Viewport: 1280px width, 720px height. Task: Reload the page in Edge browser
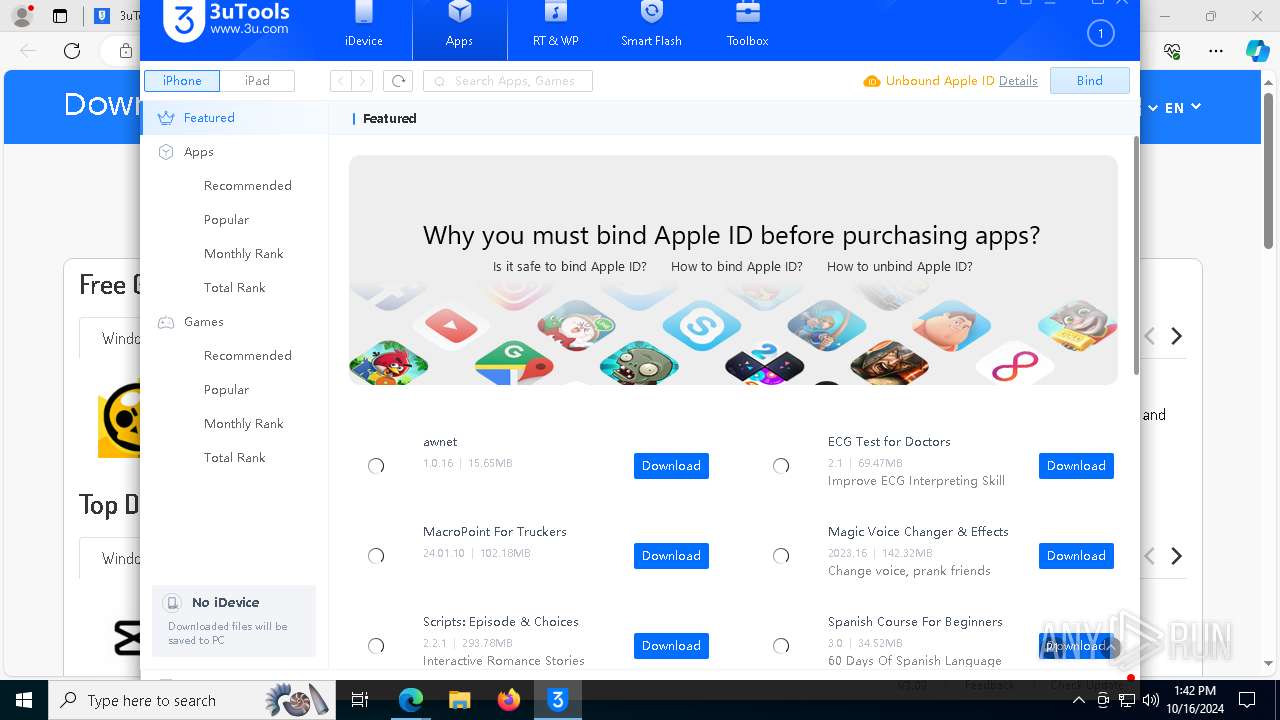[x=72, y=51]
